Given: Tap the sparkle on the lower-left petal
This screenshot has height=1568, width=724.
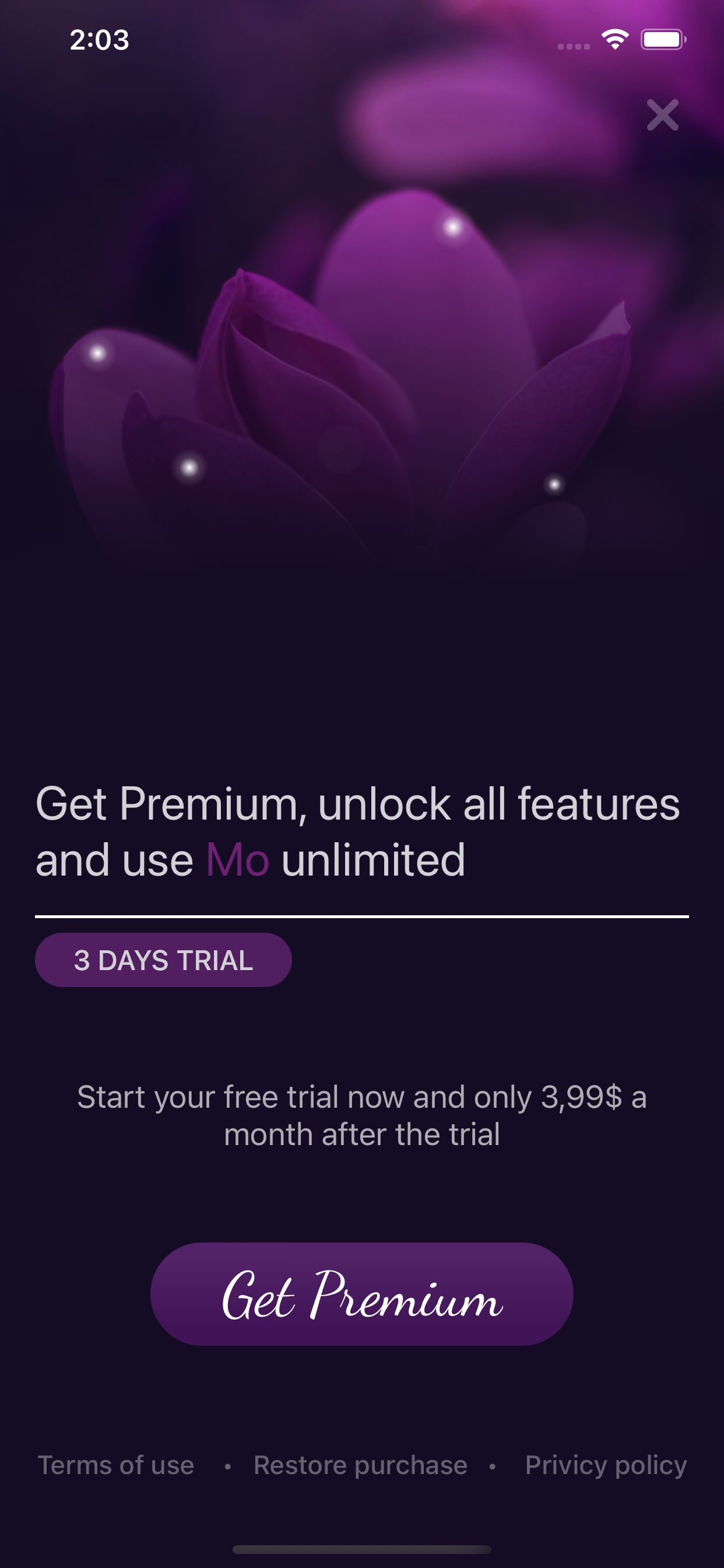Looking at the screenshot, I should point(189,467).
